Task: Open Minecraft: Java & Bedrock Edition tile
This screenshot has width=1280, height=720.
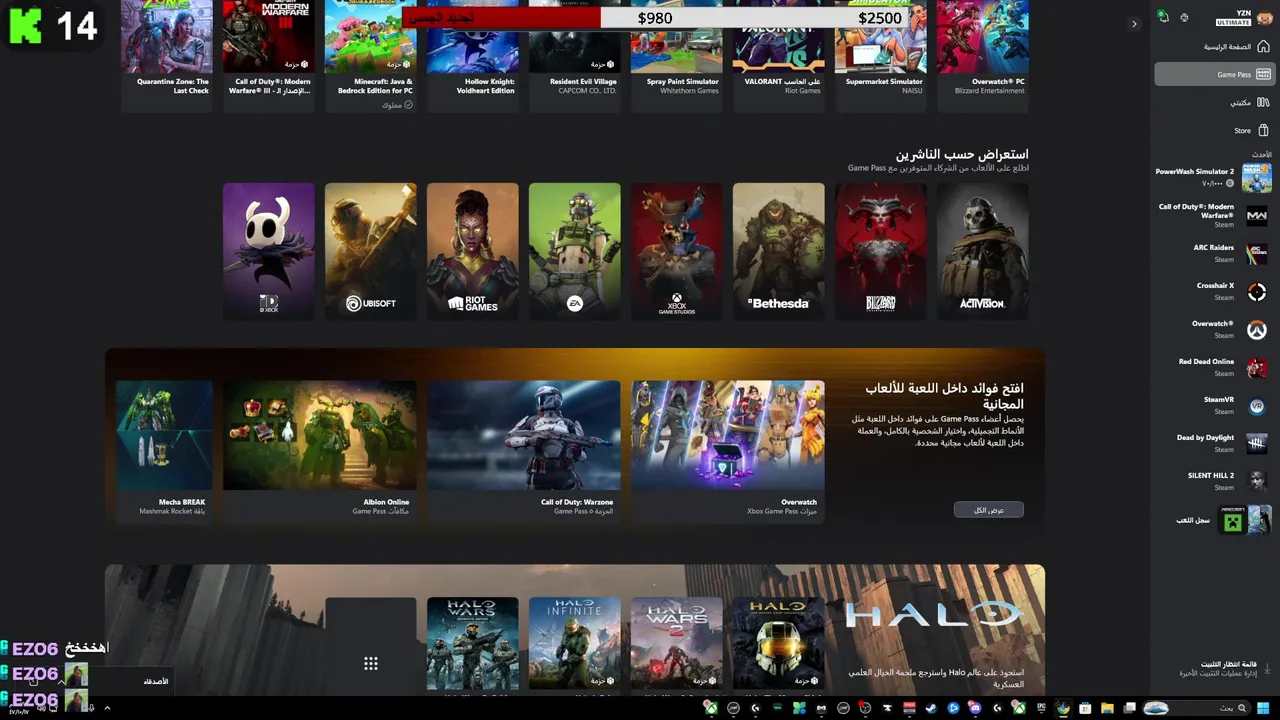Action: [x=370, y=55]
